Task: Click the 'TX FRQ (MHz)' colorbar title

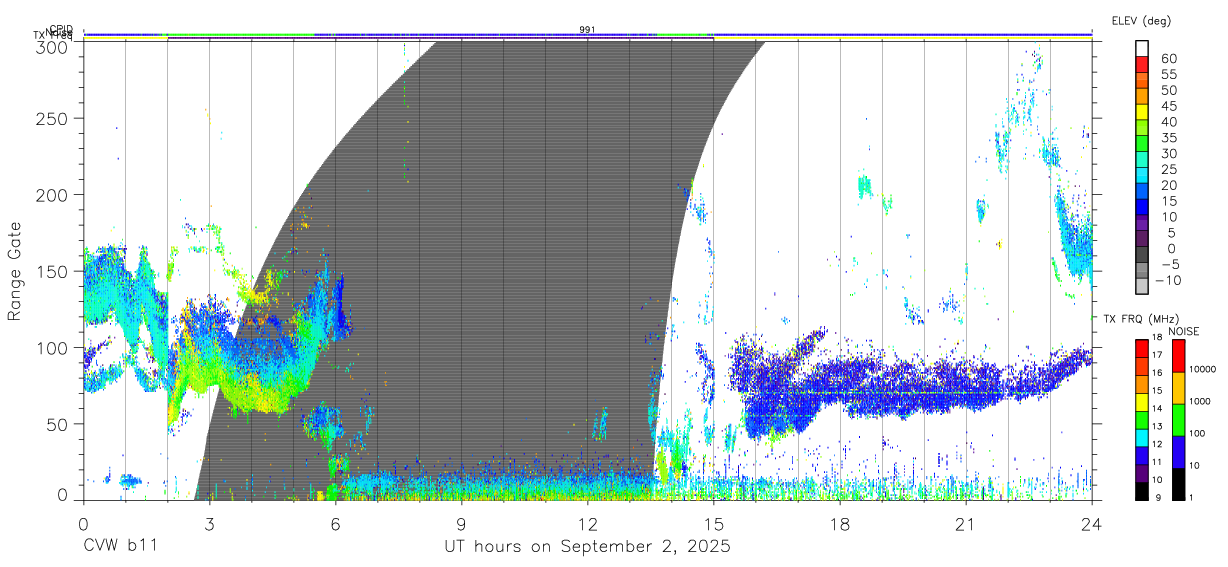Action: pos(1141,319)
